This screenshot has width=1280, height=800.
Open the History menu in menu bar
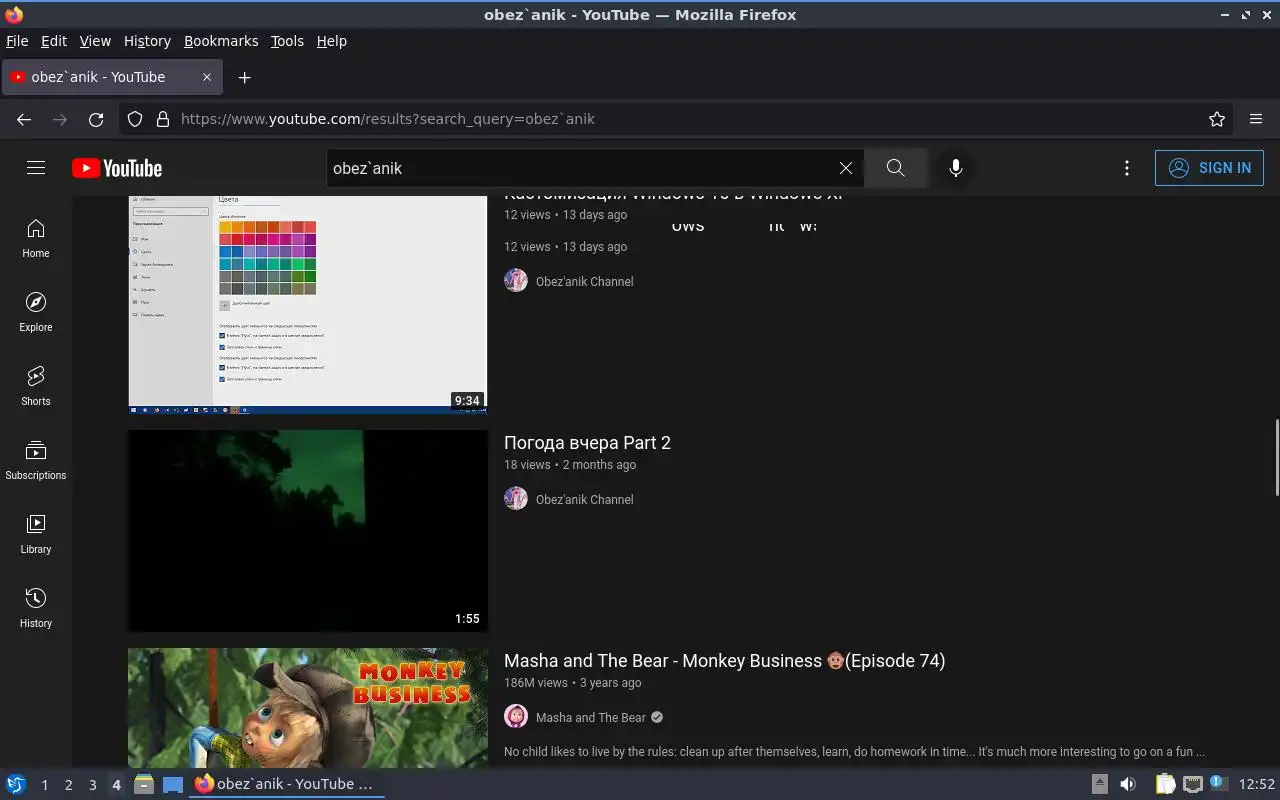pyautogui.click(x=147, y=41)
